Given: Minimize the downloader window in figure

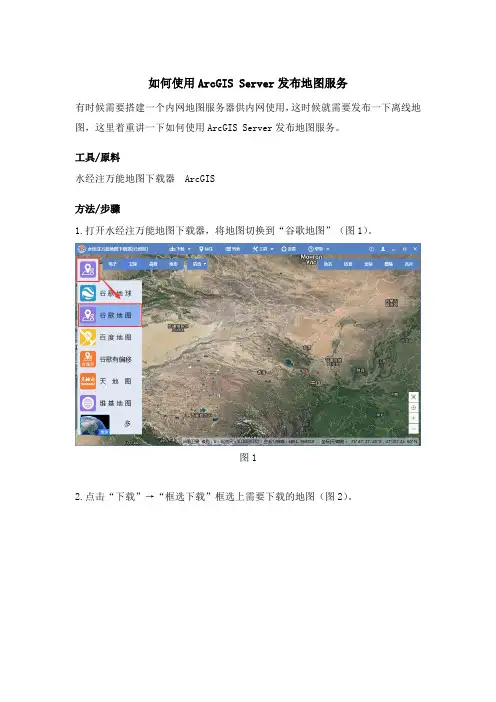Looking at the screenshot, I should pyautogui.click(x=393, y=249).
